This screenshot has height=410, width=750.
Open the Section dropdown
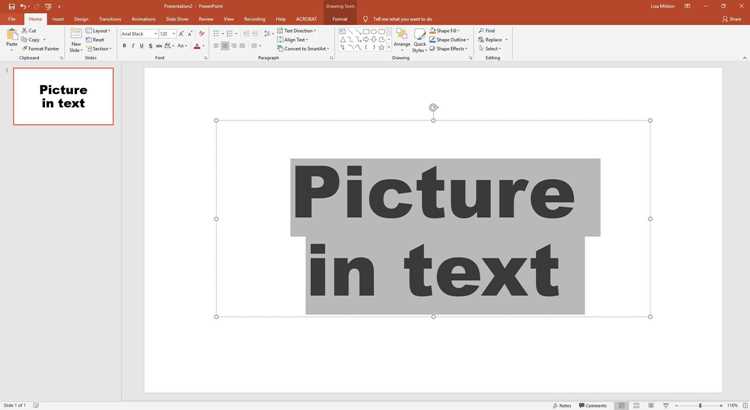tap(99, 49)
